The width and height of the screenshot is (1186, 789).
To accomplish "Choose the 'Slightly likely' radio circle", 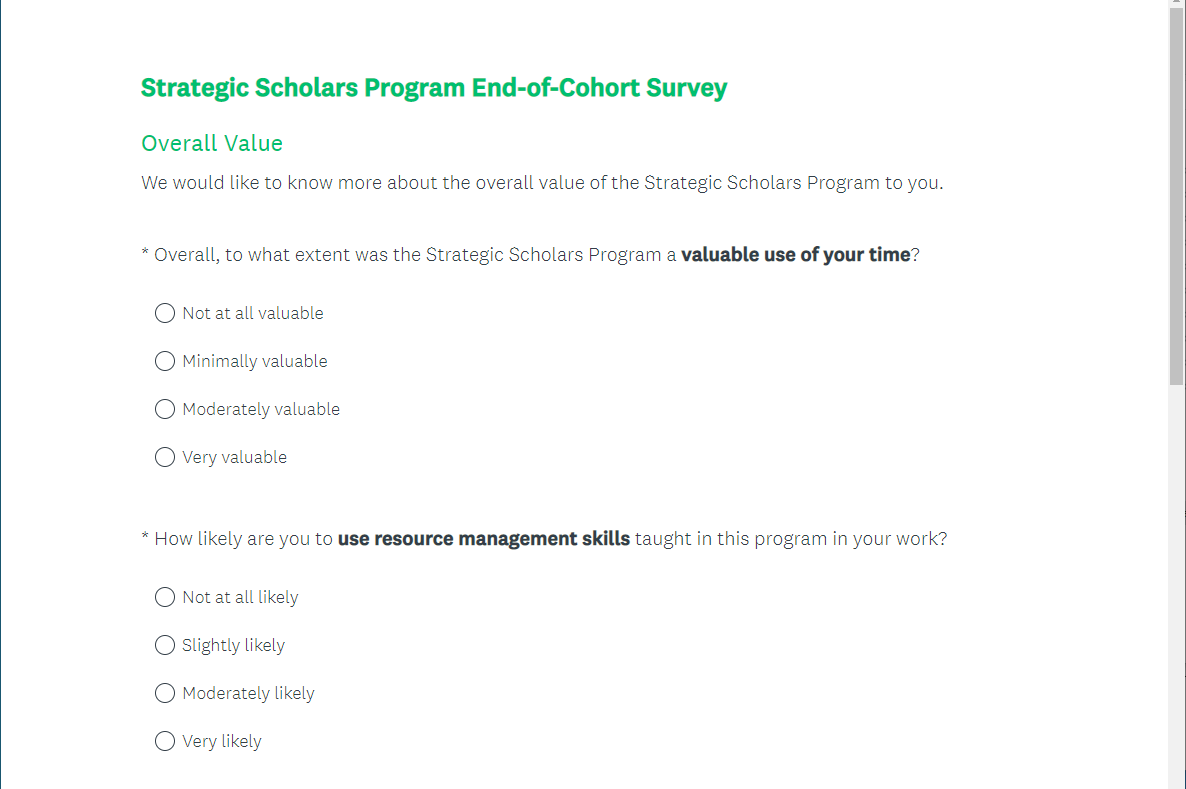I will coord(165,645).
